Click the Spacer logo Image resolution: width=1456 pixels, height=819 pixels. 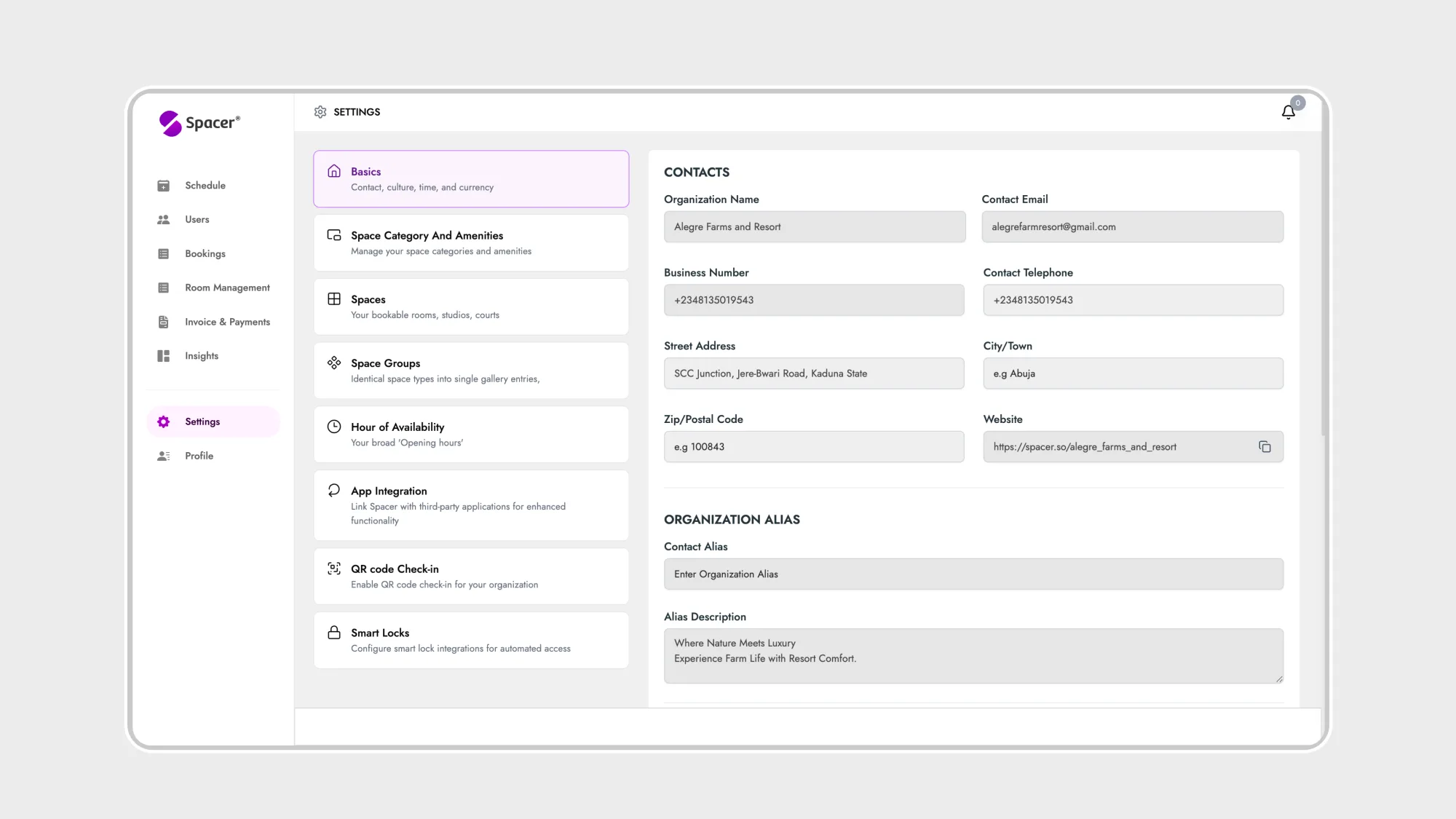199,123
